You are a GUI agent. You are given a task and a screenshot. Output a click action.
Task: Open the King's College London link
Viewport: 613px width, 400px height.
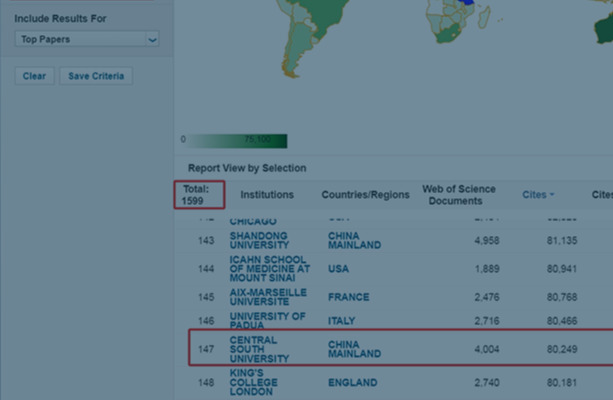coord(253,382)
